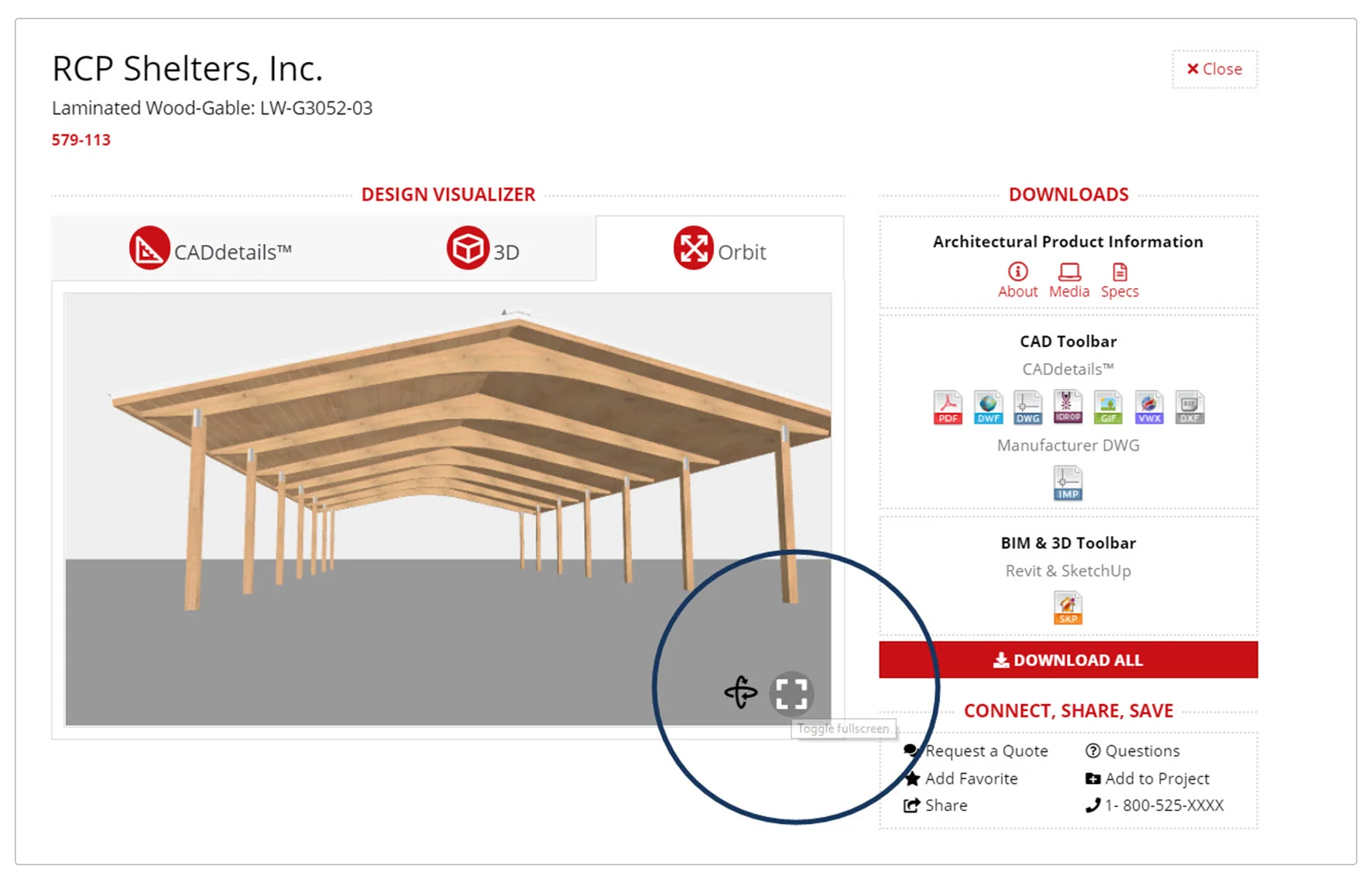Toggle fullscreen mode in the visualizer
The height and width of the screenshot is (883, 1372).
coord(791,694)
